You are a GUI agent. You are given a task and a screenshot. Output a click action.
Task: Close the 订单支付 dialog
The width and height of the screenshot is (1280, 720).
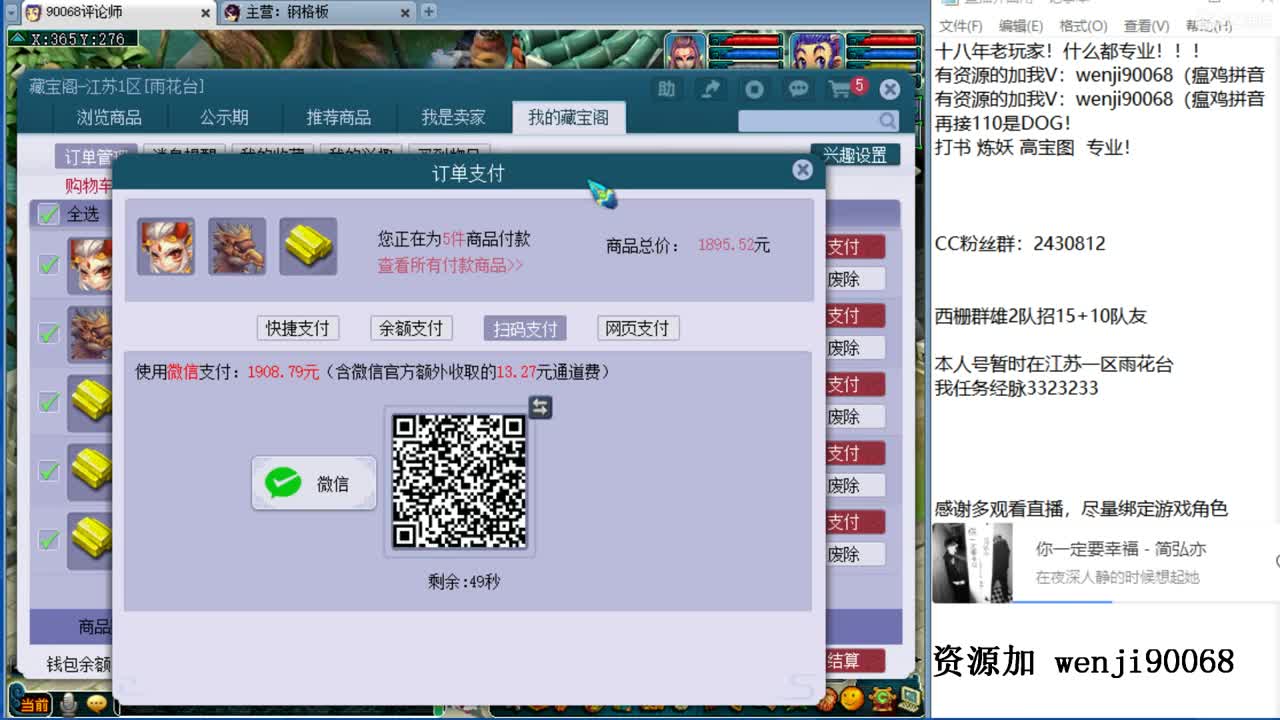click(802, 170)
